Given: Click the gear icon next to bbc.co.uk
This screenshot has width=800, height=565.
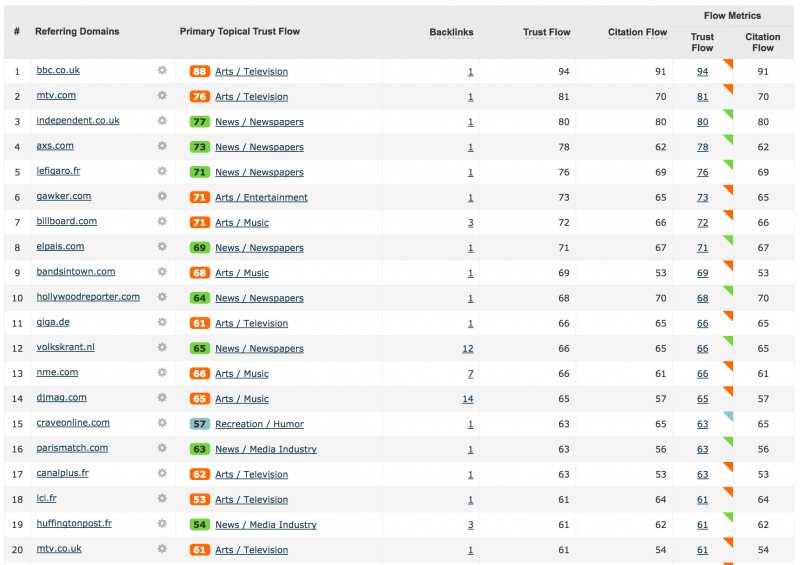Looking at the screenshot, I should click(x=162, y=70).
